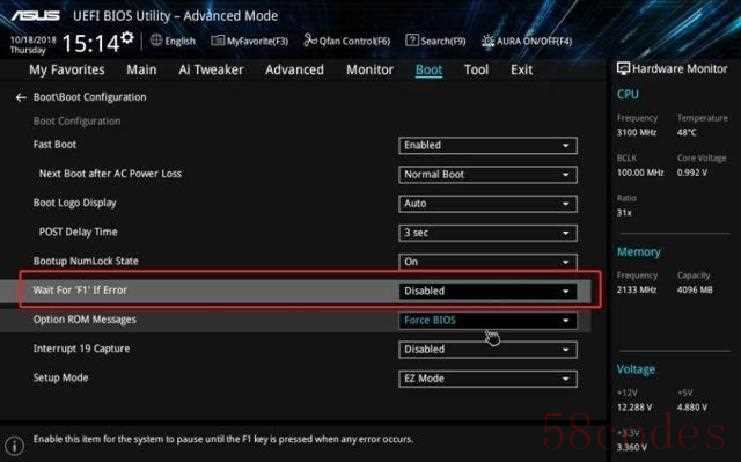This screenshot has height=462, width=741.
Task: Click the AURA lighting icon
Action: (x=488, y=41)
